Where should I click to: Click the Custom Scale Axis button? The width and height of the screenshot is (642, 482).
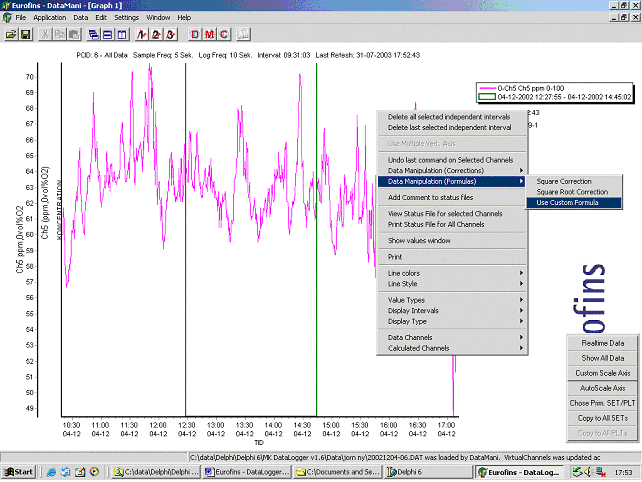coord(603,373)
